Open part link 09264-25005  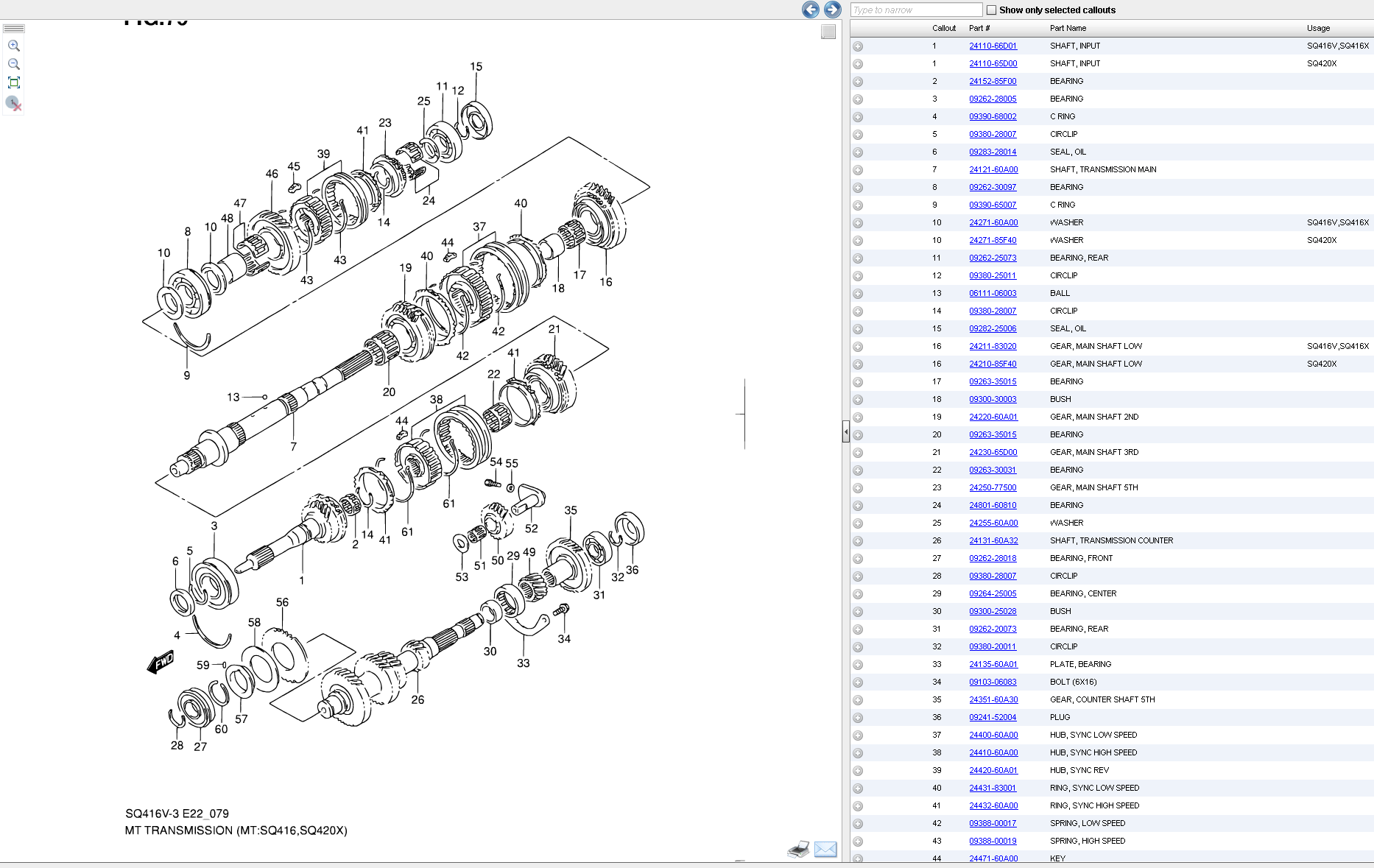[993, 593]
